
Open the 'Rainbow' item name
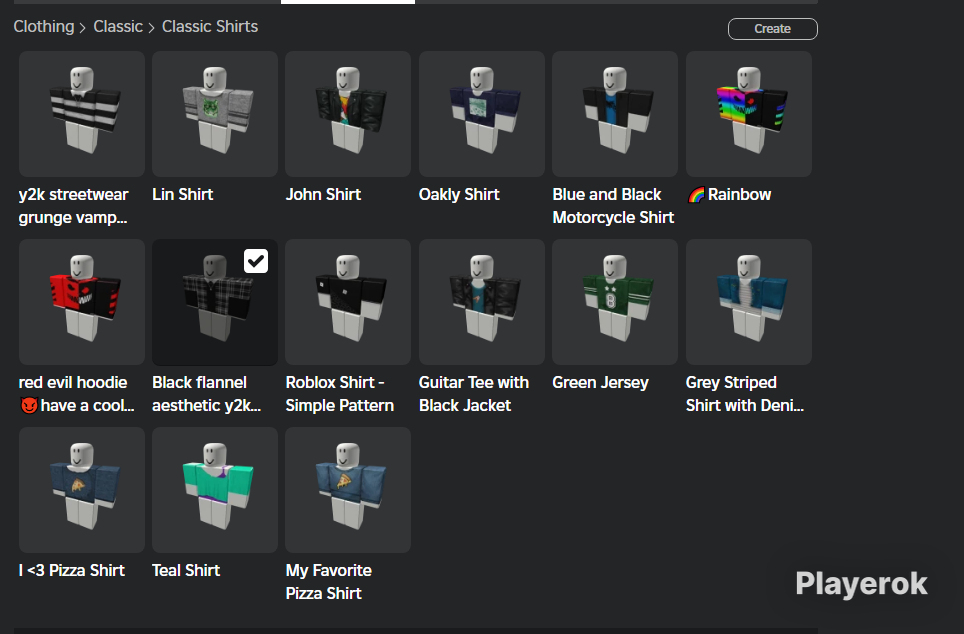pyautogui.click(x=729, y=194)
